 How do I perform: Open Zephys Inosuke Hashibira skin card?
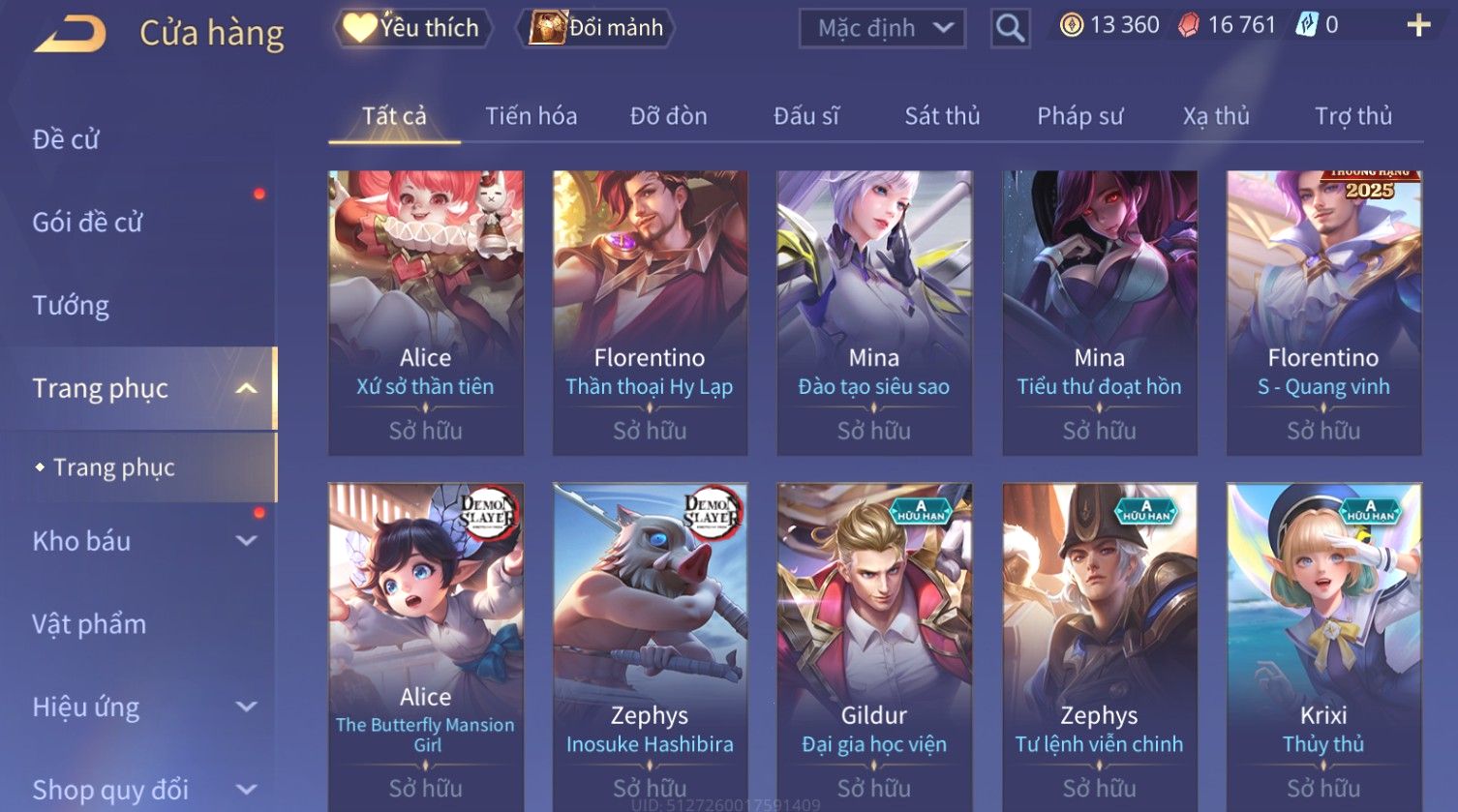[650, 647]
